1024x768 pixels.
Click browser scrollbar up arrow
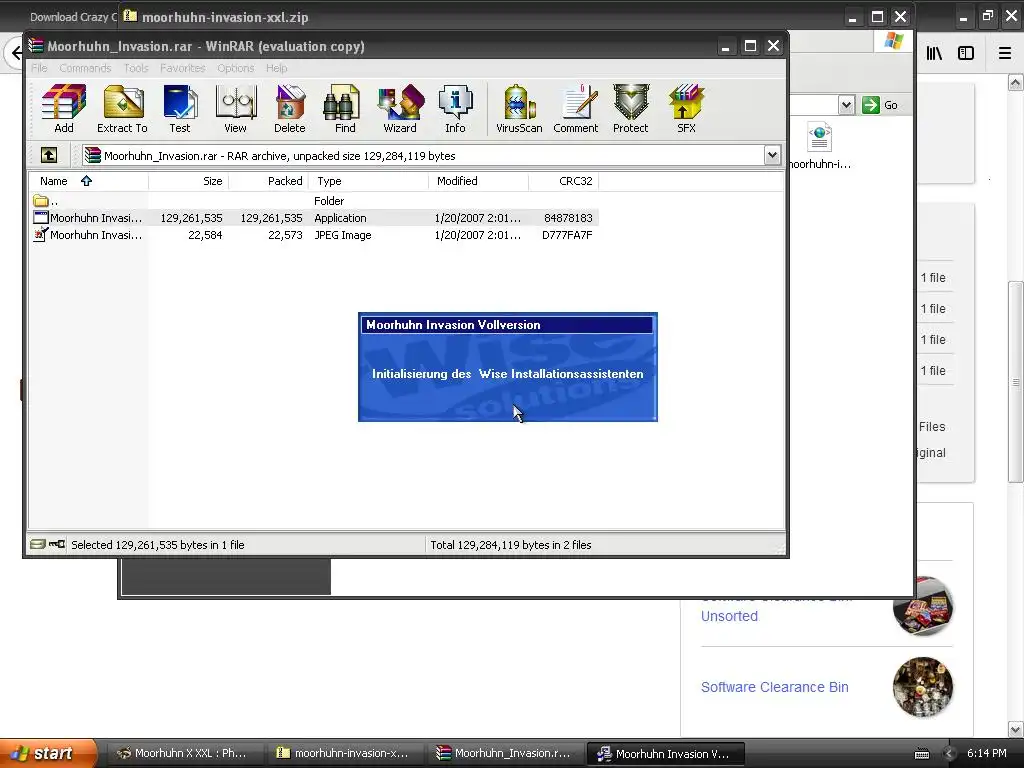click(x=1016, y=82)
